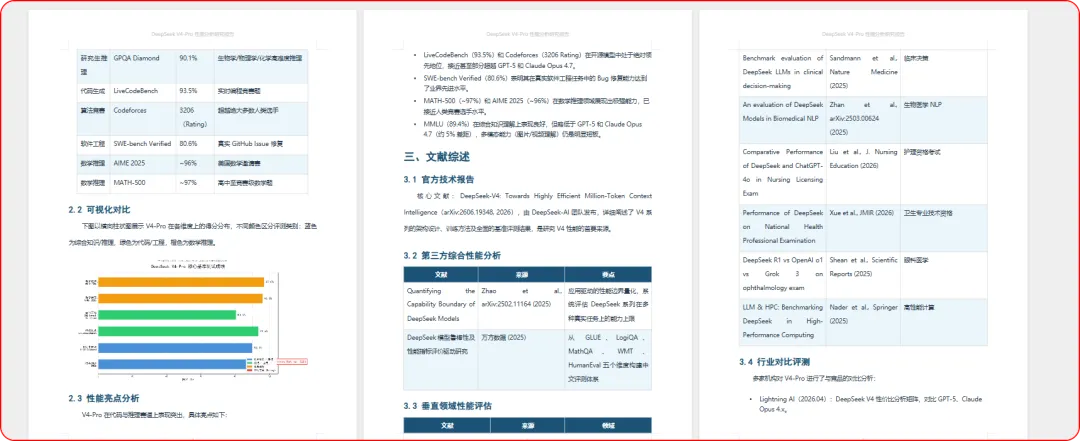
Task: Click the '~97%' score cell
Action: pos(195,183)
